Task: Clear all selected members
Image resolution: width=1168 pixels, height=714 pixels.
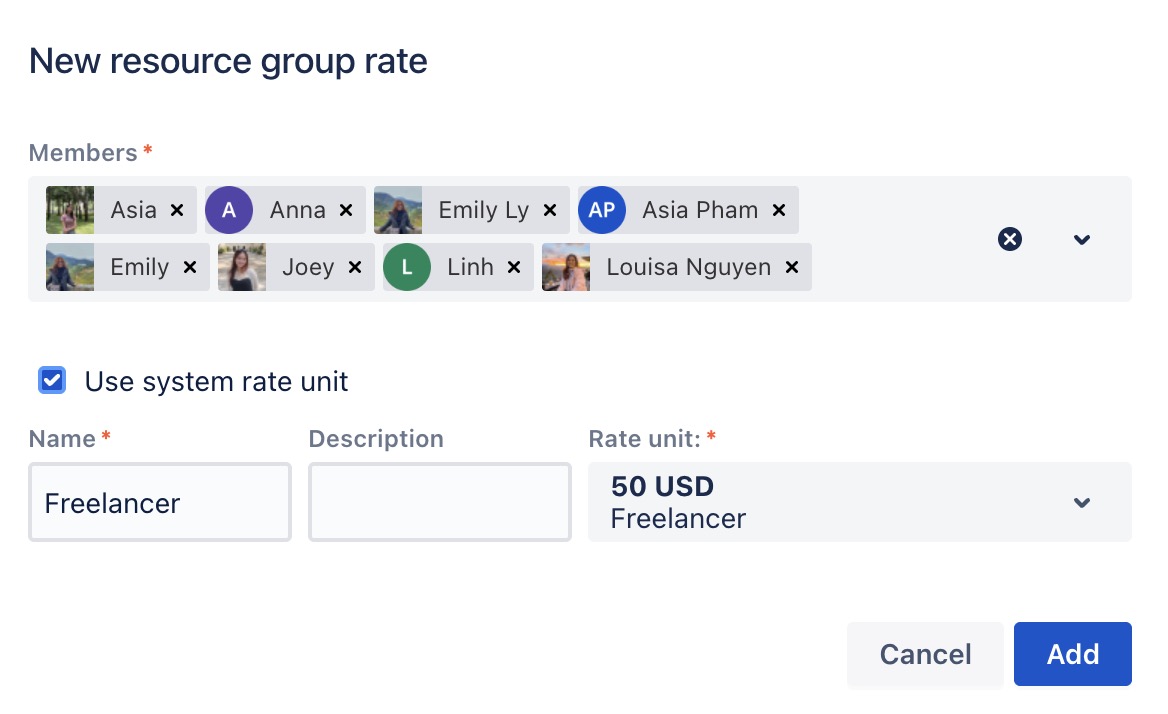Action: [1010, 239]
